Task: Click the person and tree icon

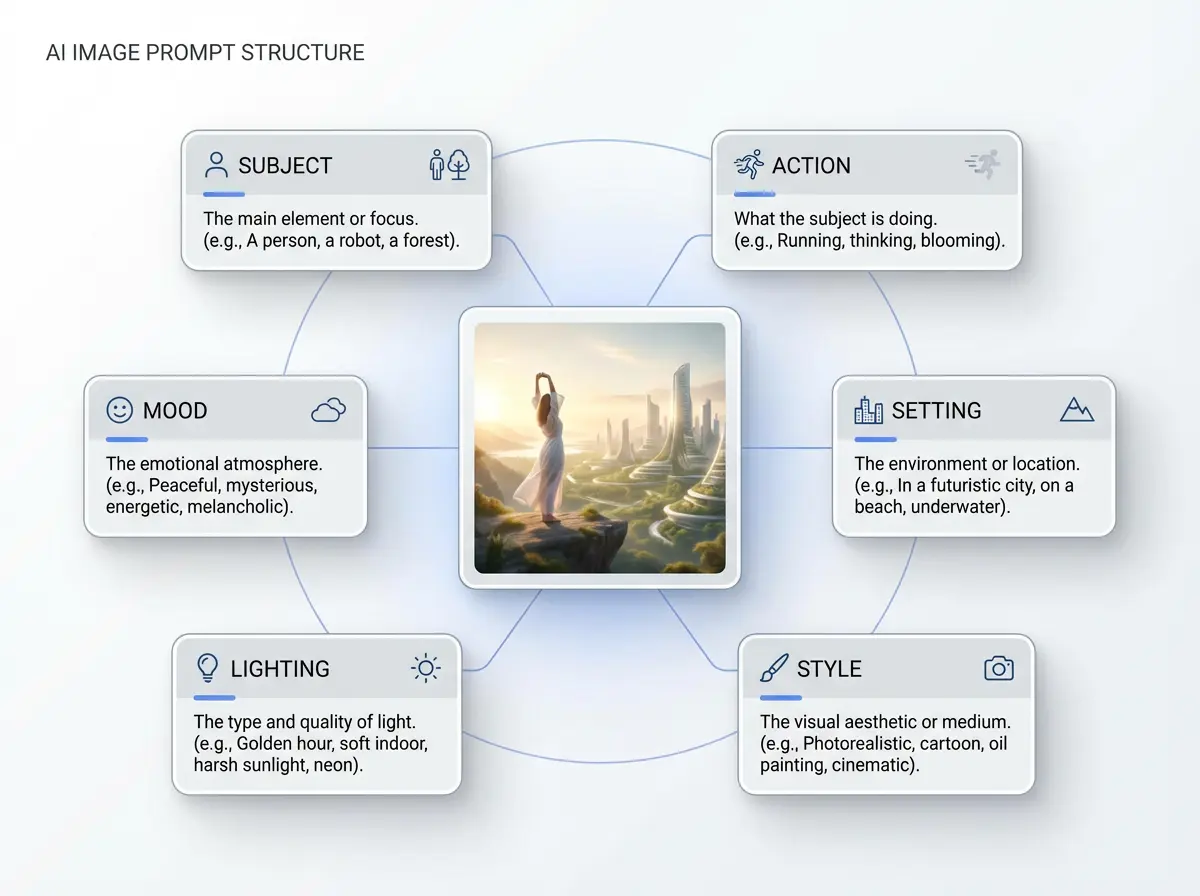Action: click(449, 165)
